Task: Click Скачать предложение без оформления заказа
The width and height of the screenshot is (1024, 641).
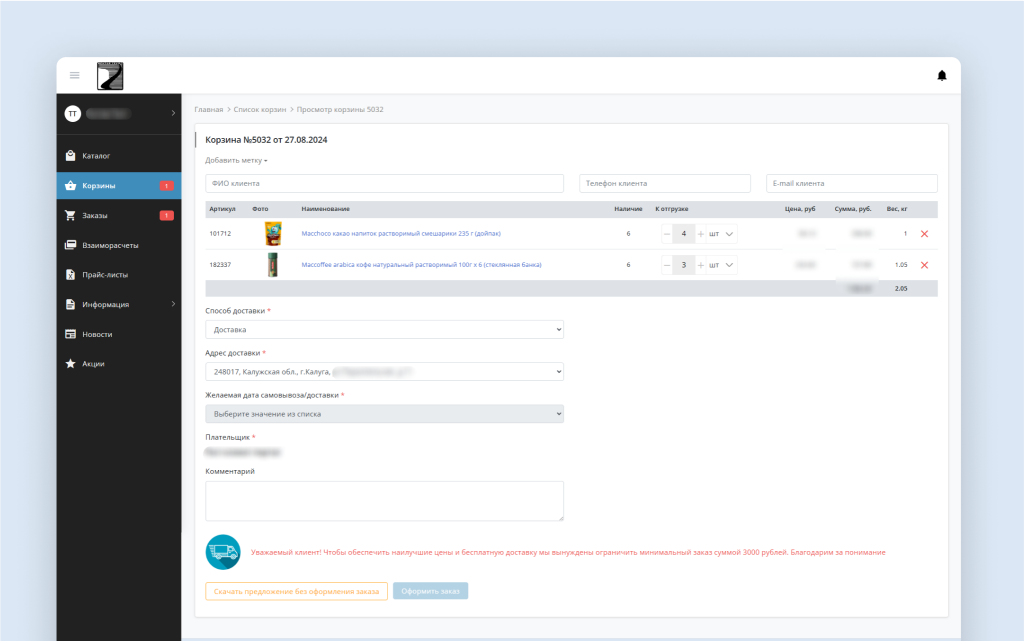Action: [296, 591]
